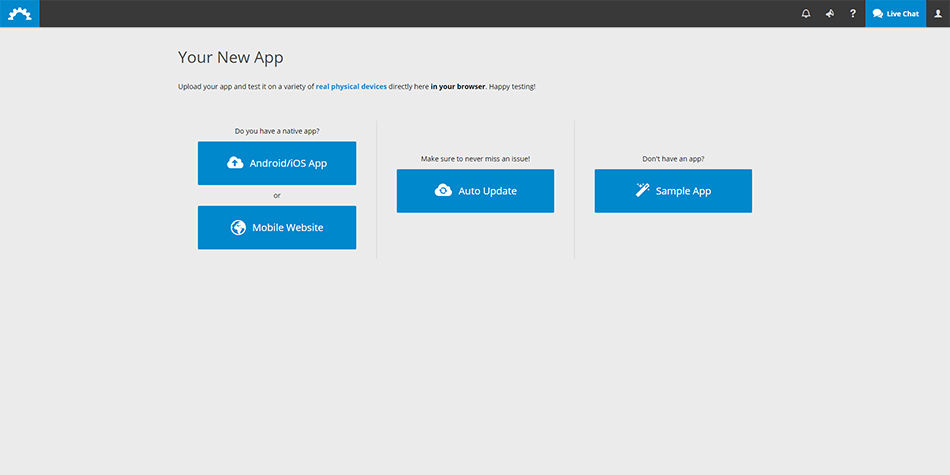Start a Live Chat session
Viewport: 950px width, 475px height.
(895, 13)
